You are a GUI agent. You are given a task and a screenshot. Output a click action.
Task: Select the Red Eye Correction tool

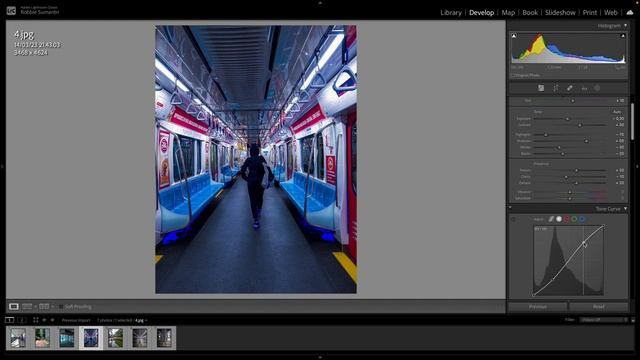pos(584,88)
